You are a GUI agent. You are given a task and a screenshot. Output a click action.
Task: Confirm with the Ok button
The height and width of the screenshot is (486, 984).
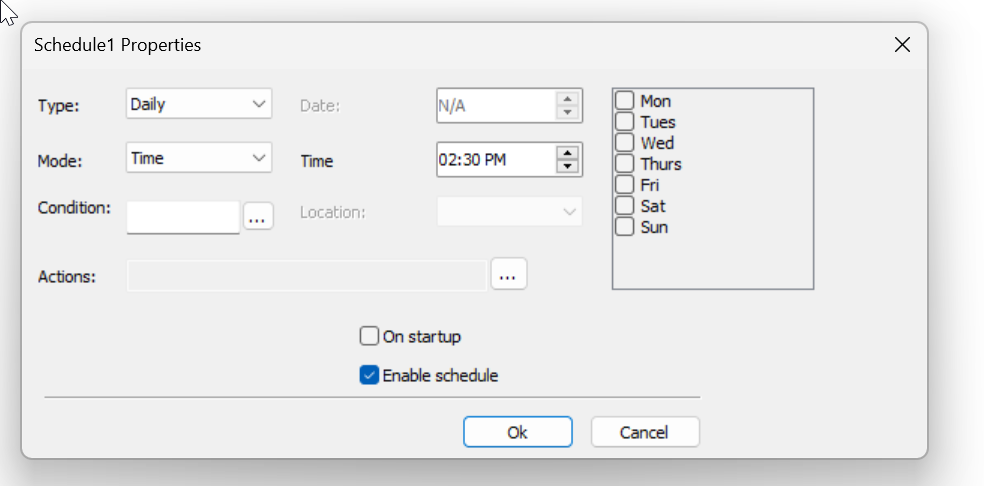[518, 432]
